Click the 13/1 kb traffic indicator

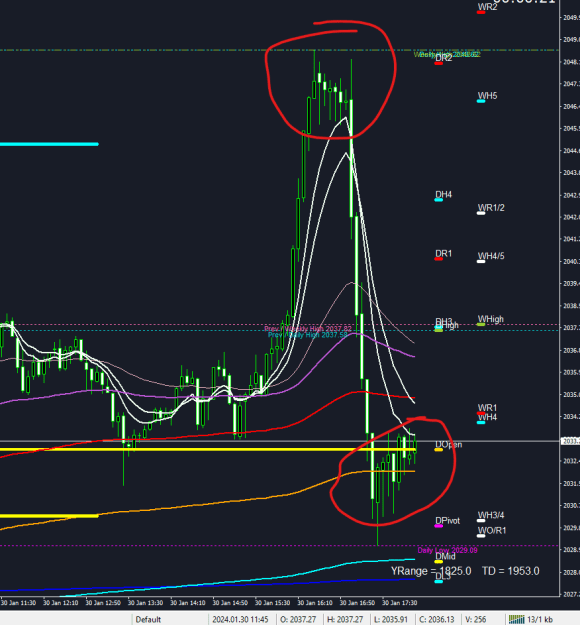click(540, 619)
